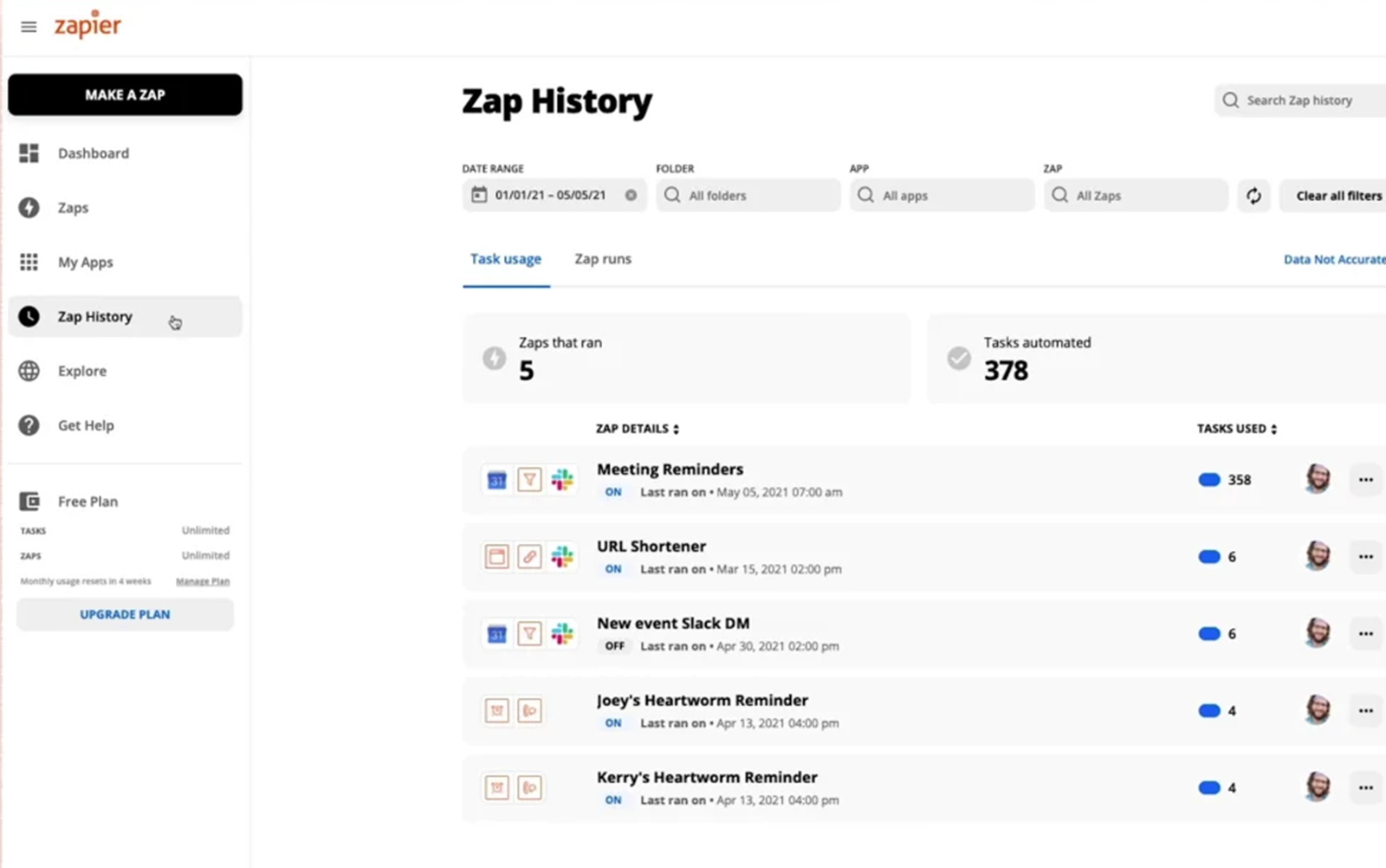Clear the date range with the x icon
Image resolution: width=1386 pixels, height=868 pixels.
click(631, 195)
